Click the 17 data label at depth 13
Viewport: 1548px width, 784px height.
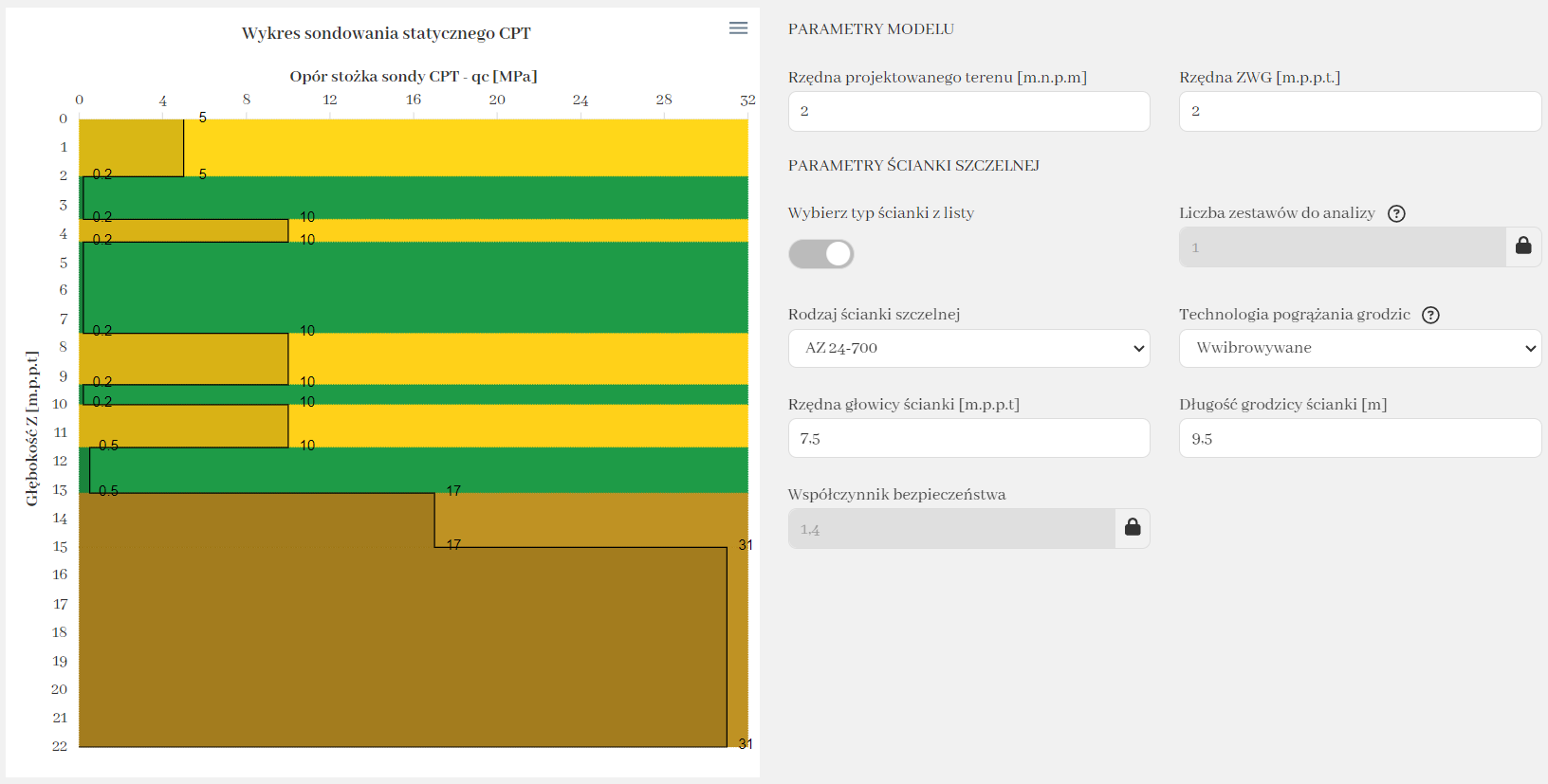tap(453, 491)
